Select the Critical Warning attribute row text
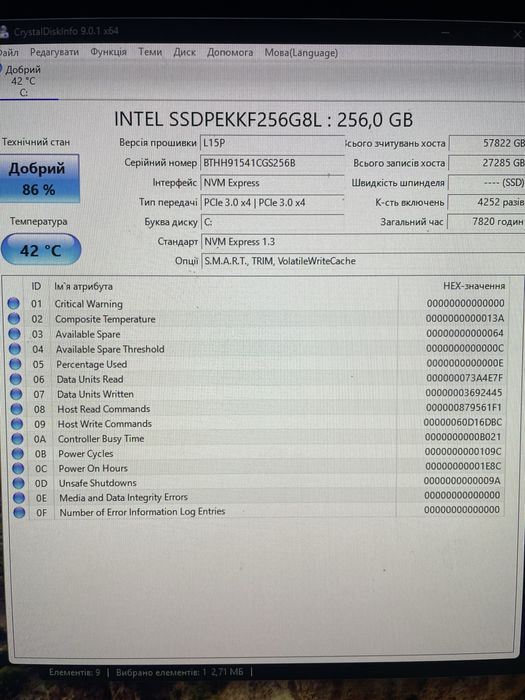The width and height of the screenshot is (525, 700). click(88, 304)
